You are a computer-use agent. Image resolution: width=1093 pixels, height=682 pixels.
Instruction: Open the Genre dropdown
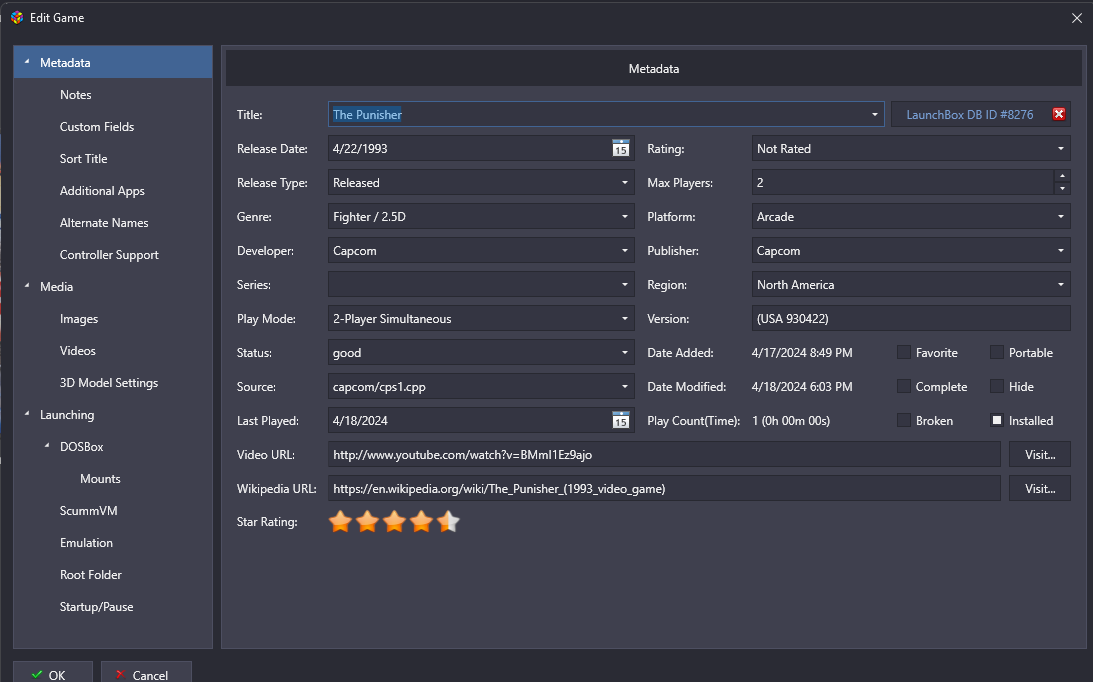click(x=625, y=217)
